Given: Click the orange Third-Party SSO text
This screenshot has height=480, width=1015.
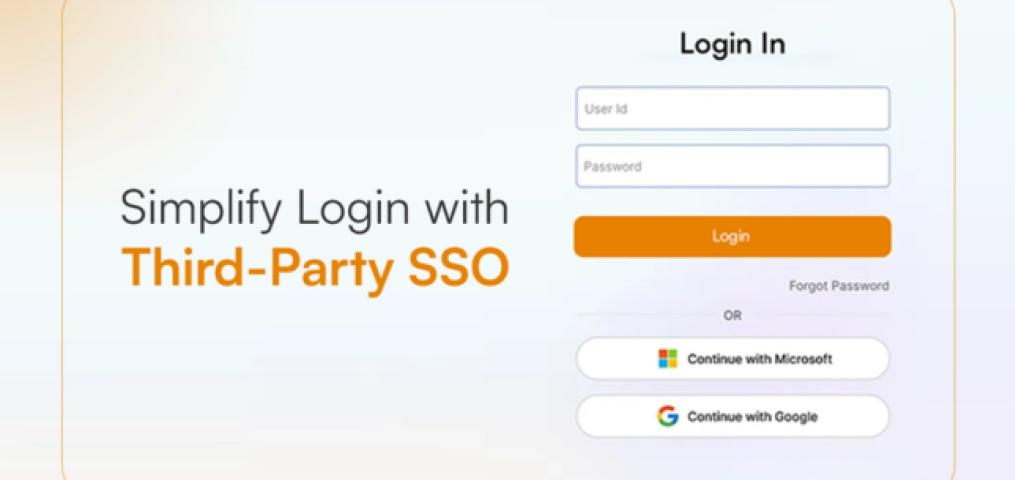Looking at the screenshot, I should coord(315,266).
